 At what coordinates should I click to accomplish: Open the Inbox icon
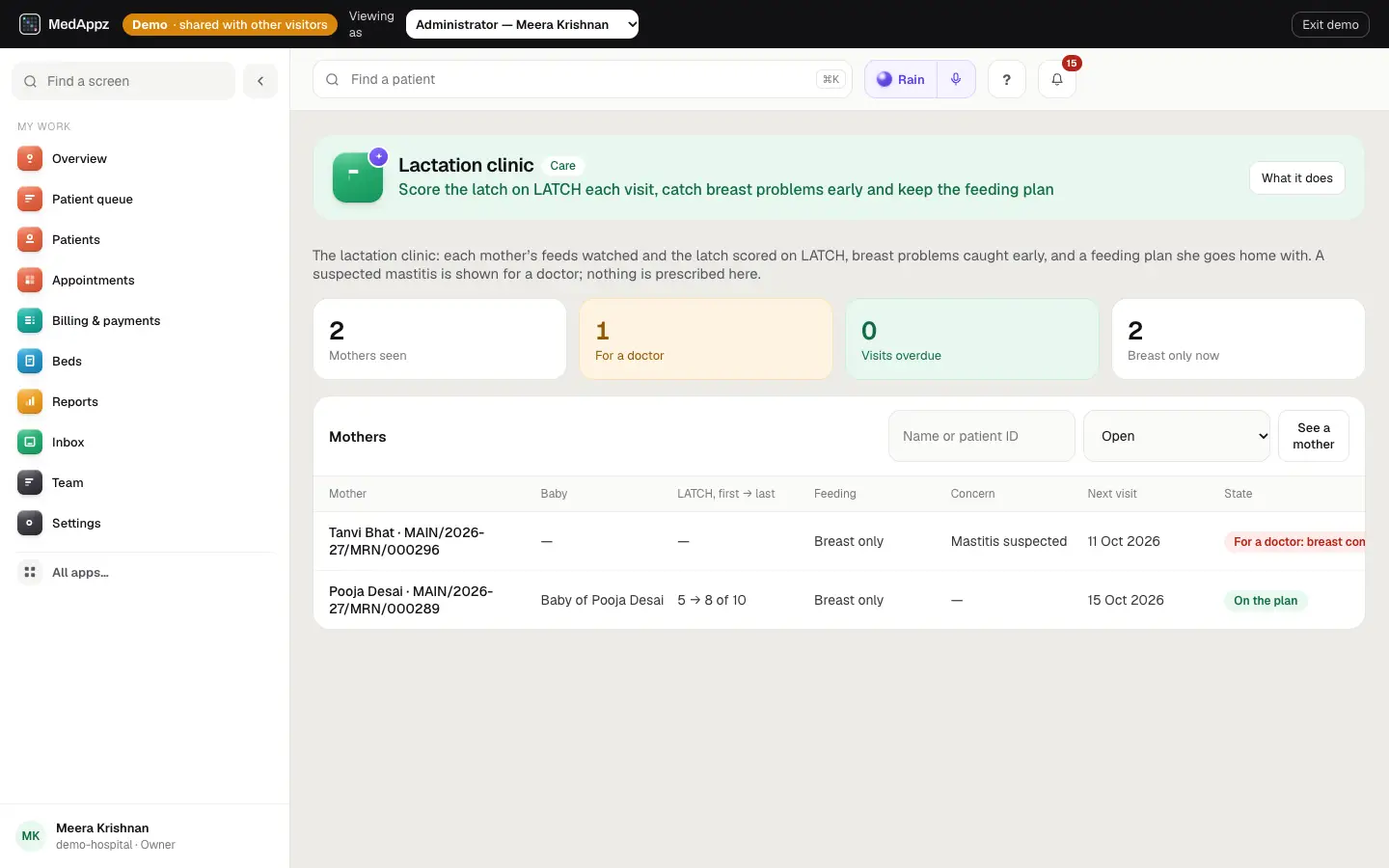(x=30, y=442)
